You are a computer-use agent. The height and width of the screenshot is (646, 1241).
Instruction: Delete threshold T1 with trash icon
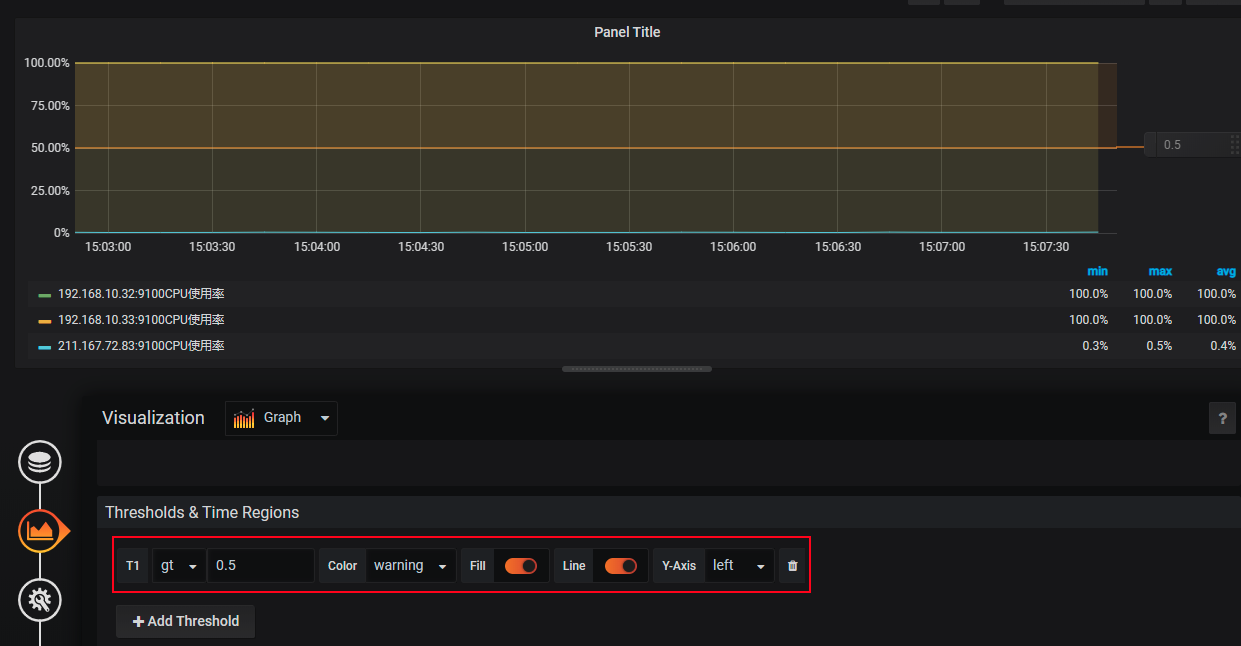coord(793,566)
